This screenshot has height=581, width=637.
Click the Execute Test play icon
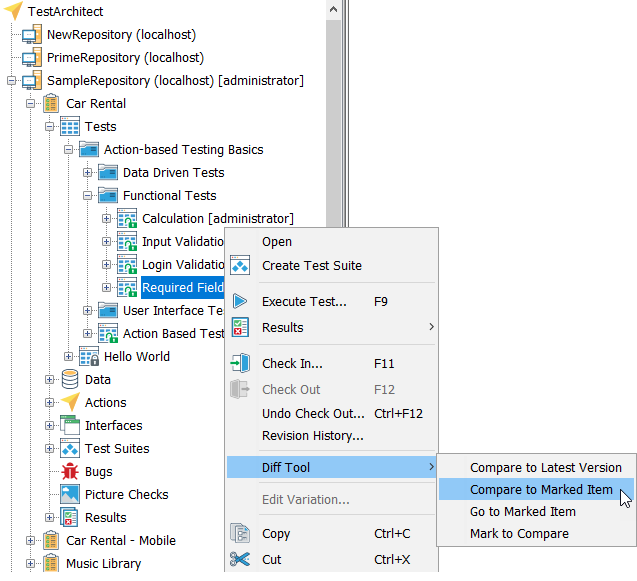[240, 301]
